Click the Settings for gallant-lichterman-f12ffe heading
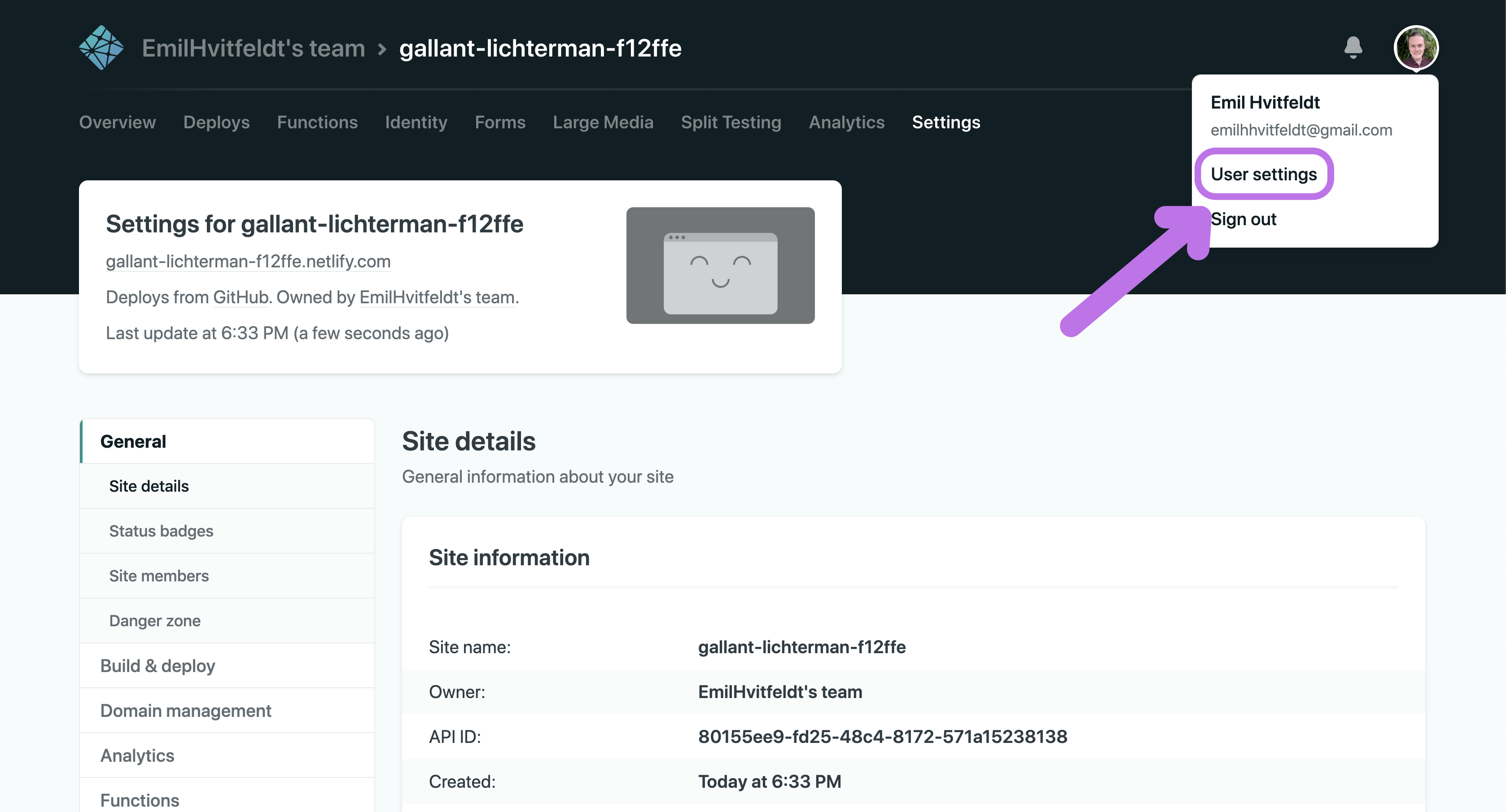The width and height of the screenshot is (1506, 812). 315,224
